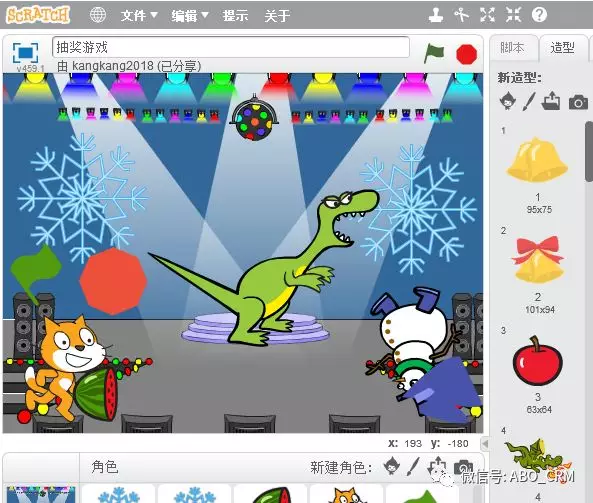The image size is (593, 503).
Task: Choose new costume from library
Action: pos(508,101)
